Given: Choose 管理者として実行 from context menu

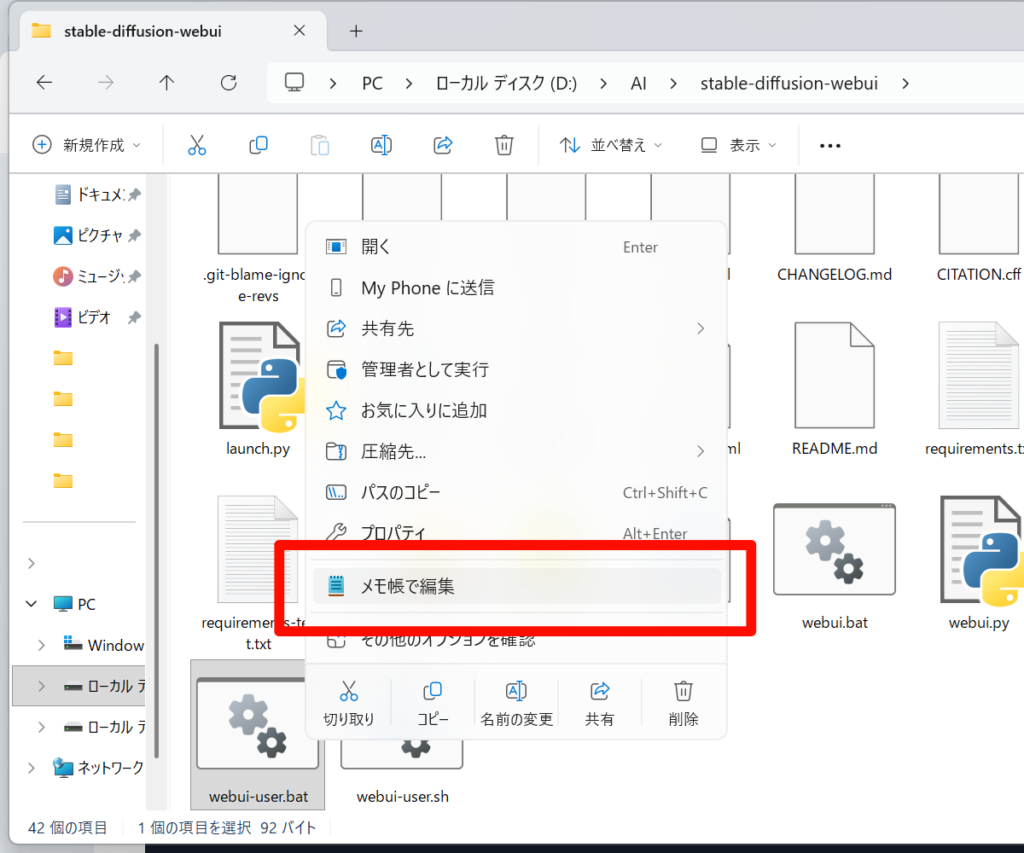Looking at the screenshot, I should point(517,370).
